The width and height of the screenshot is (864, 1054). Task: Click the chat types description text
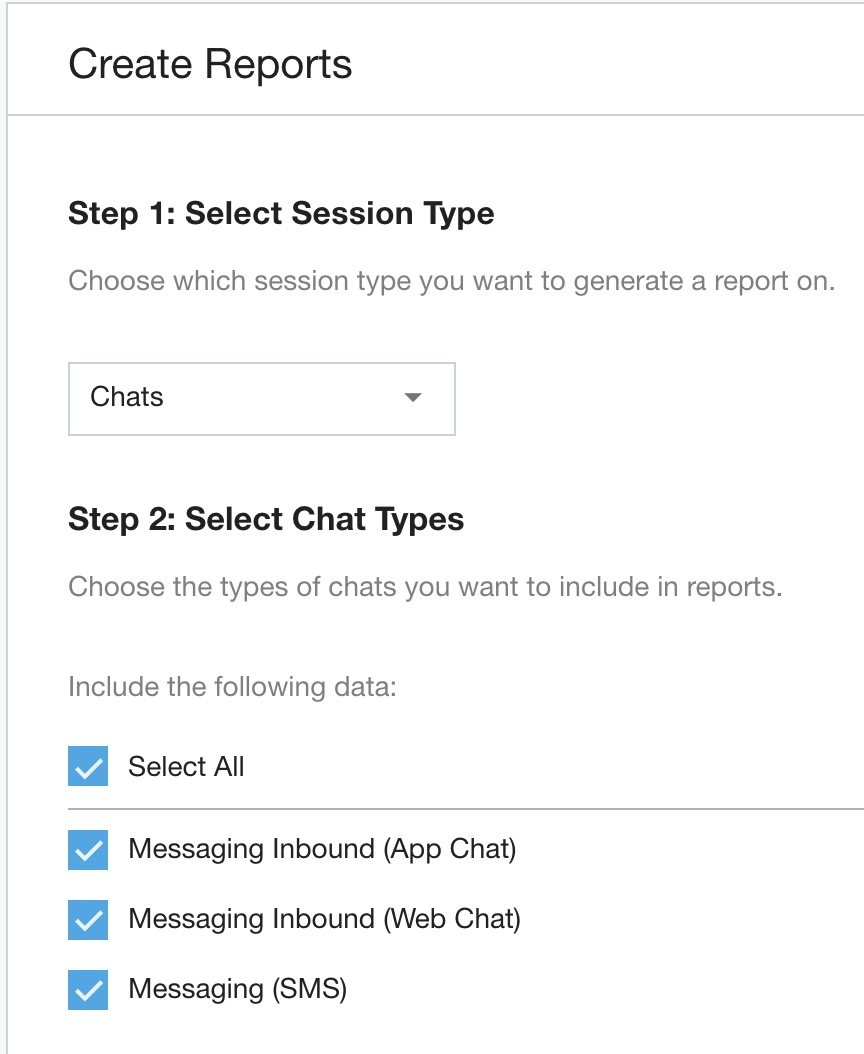pyautogui.click(x=425, y=586)
